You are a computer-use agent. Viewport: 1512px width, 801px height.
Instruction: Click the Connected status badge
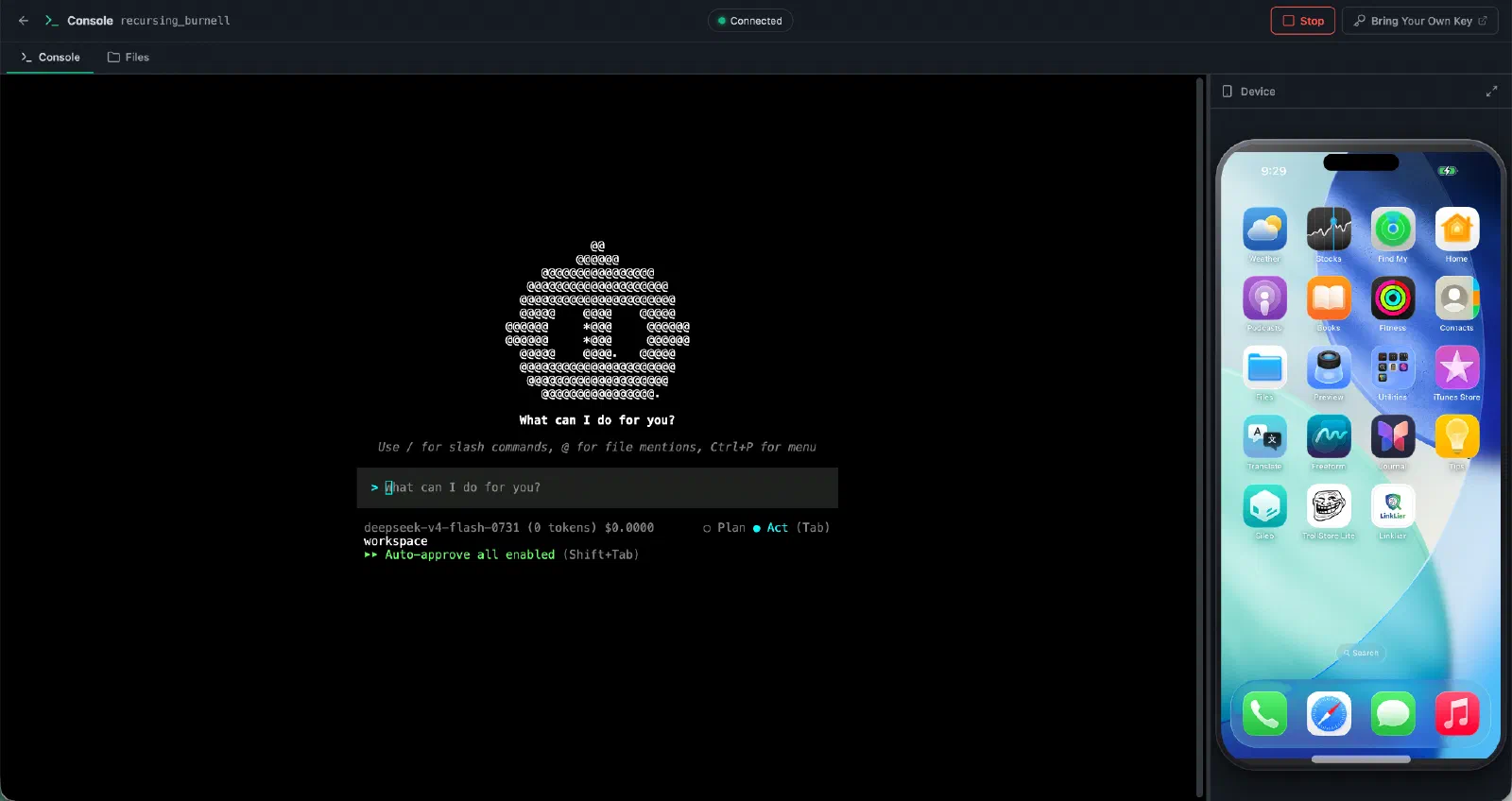click(749, 21)
